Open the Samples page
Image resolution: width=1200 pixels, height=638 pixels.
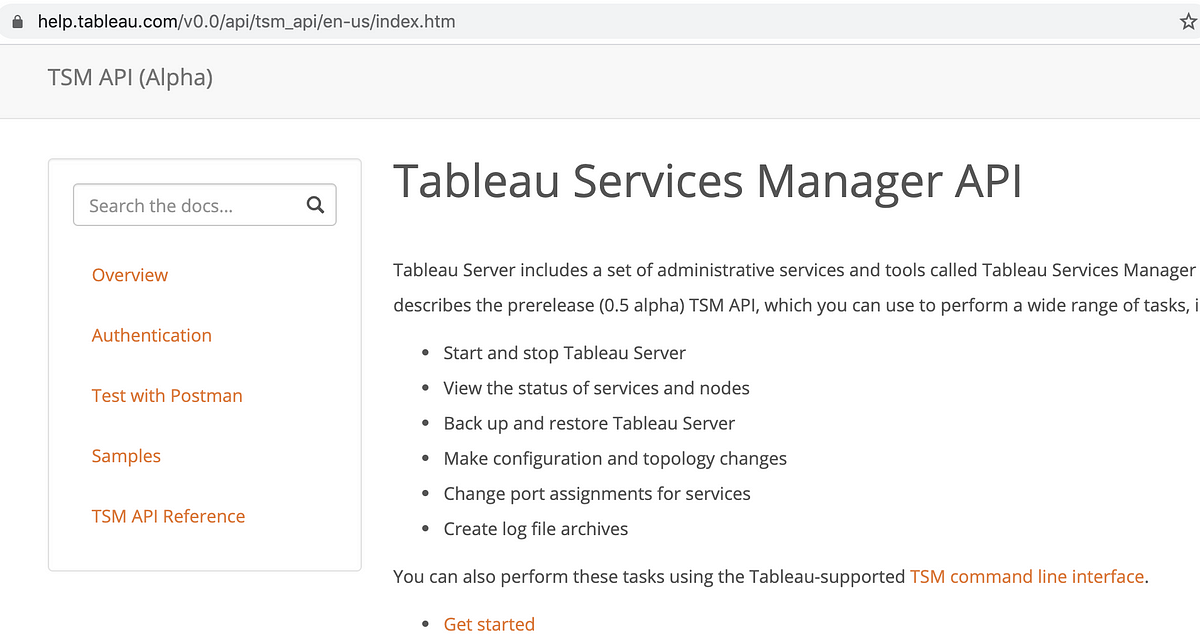[x=125, y=455]
